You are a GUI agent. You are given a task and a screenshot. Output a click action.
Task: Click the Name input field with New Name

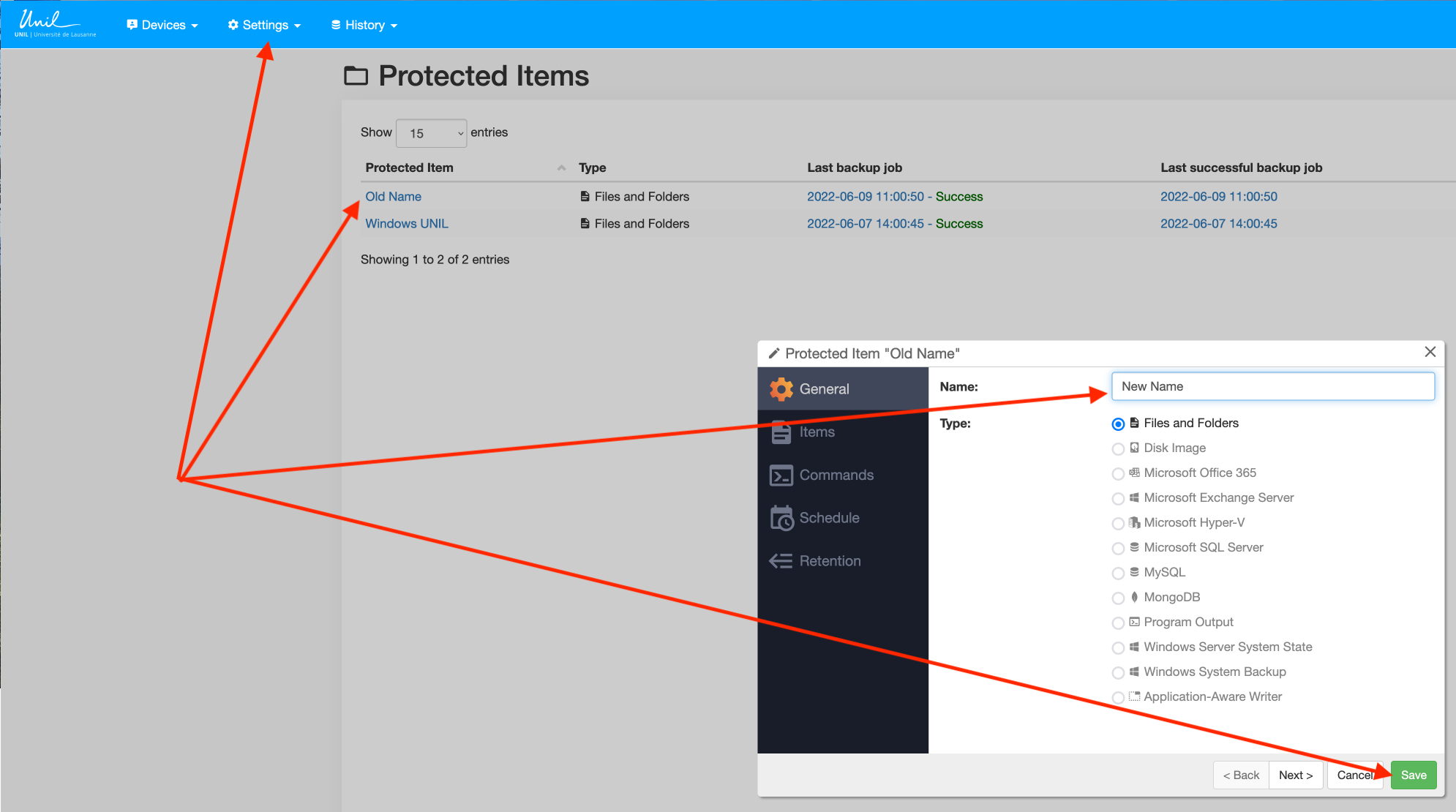coord(1272,386)
